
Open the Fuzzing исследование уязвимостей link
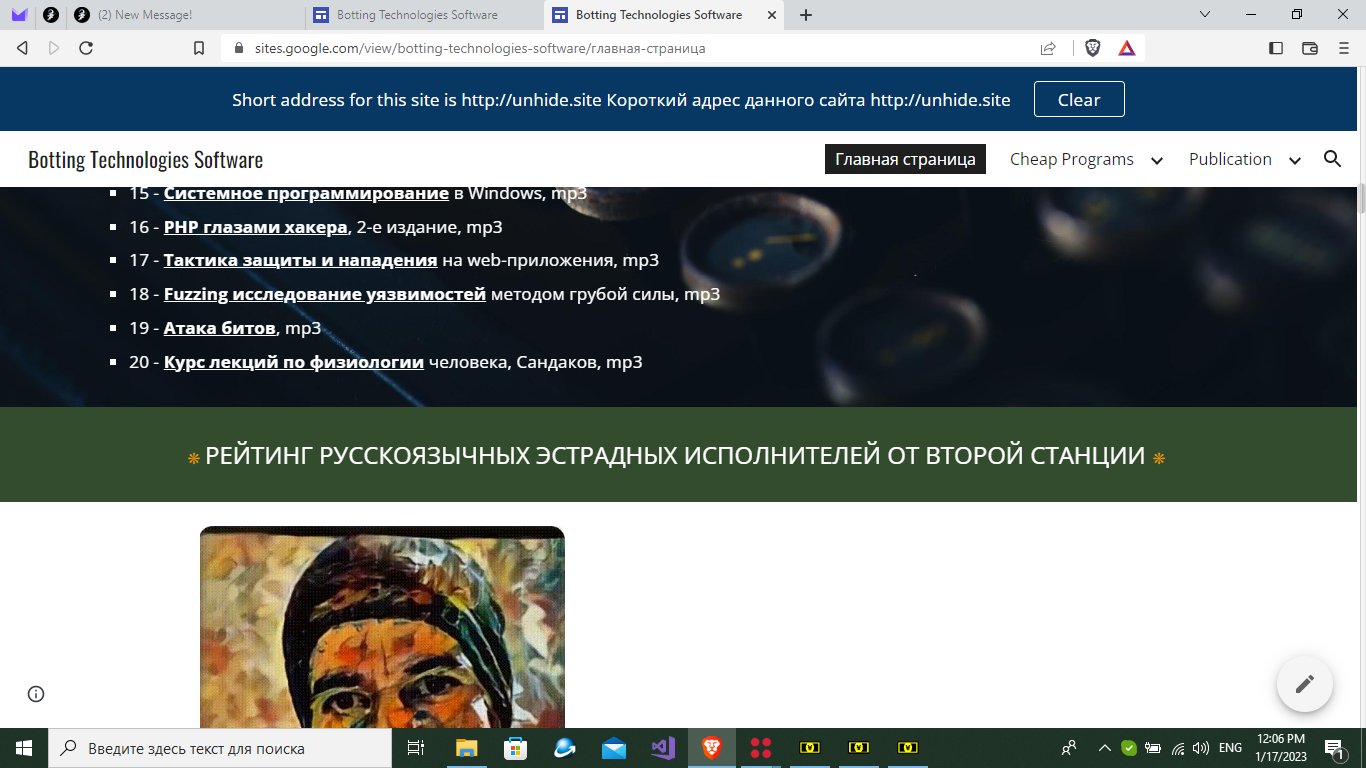click(325, 294)
